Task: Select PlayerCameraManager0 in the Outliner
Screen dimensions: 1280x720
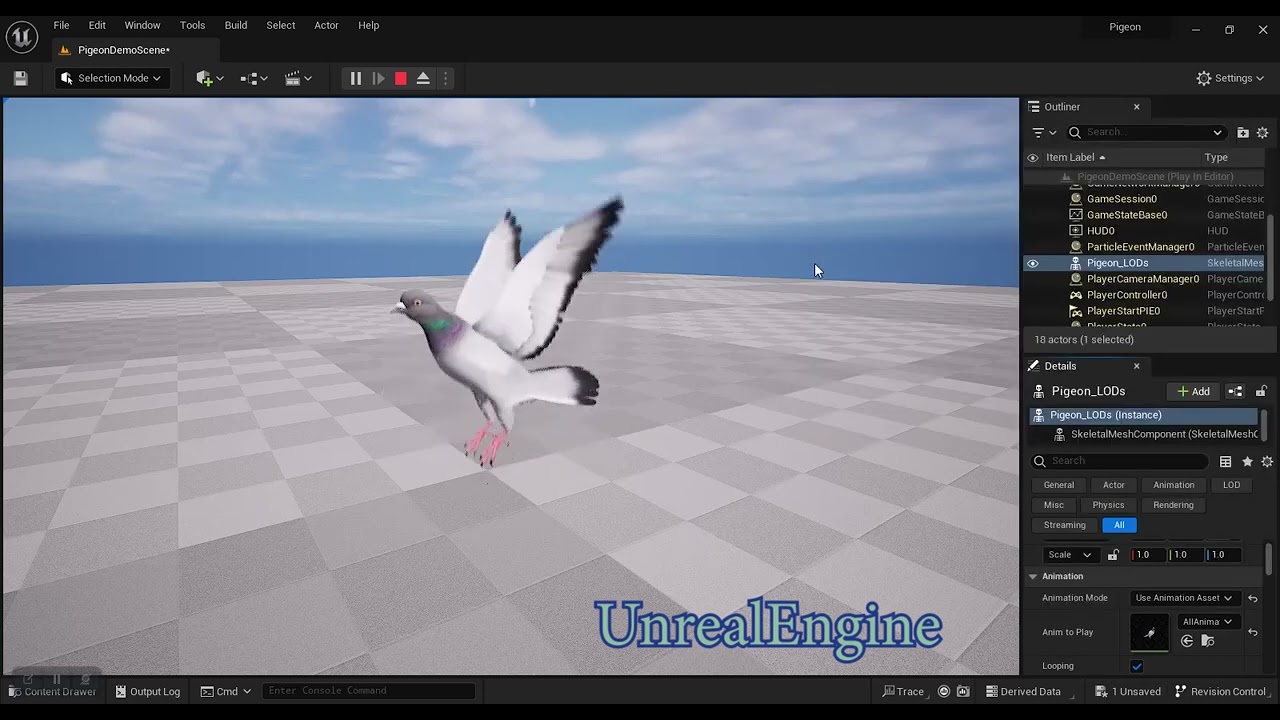Action: coord(1142,279)
